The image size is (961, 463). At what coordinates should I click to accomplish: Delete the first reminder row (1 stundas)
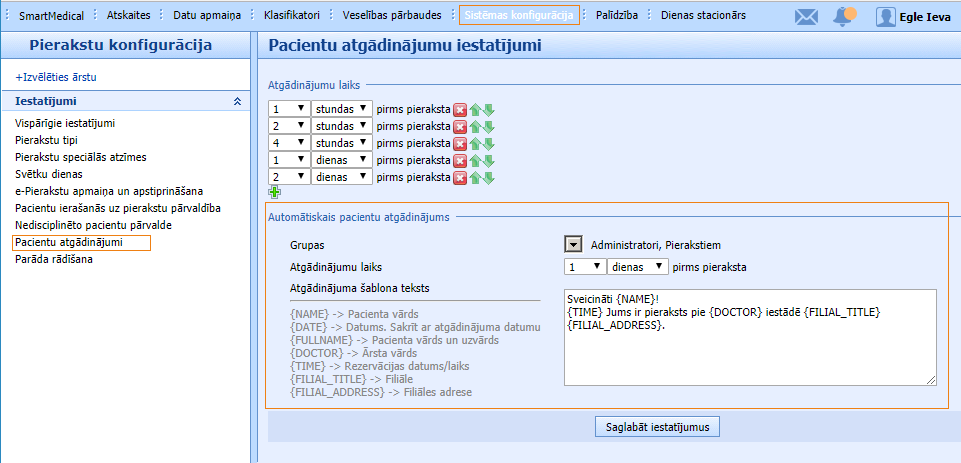tap(460, 109)
